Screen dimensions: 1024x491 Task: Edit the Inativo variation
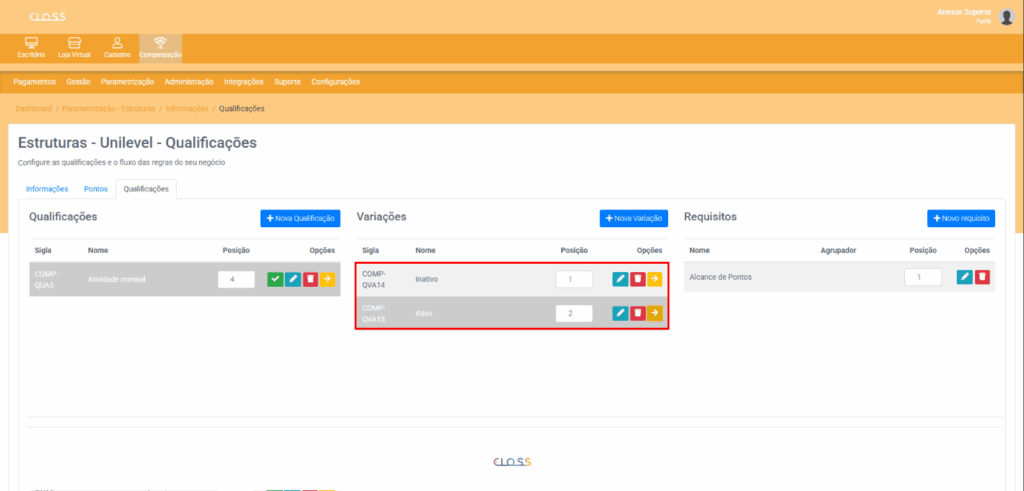pyautogui.click(x=620, y=279)
